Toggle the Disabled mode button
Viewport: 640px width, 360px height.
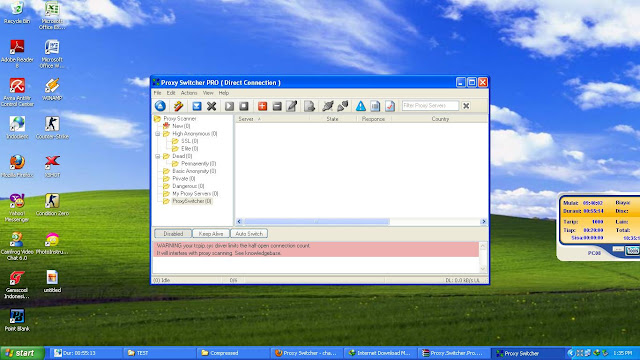coord(173,233)
